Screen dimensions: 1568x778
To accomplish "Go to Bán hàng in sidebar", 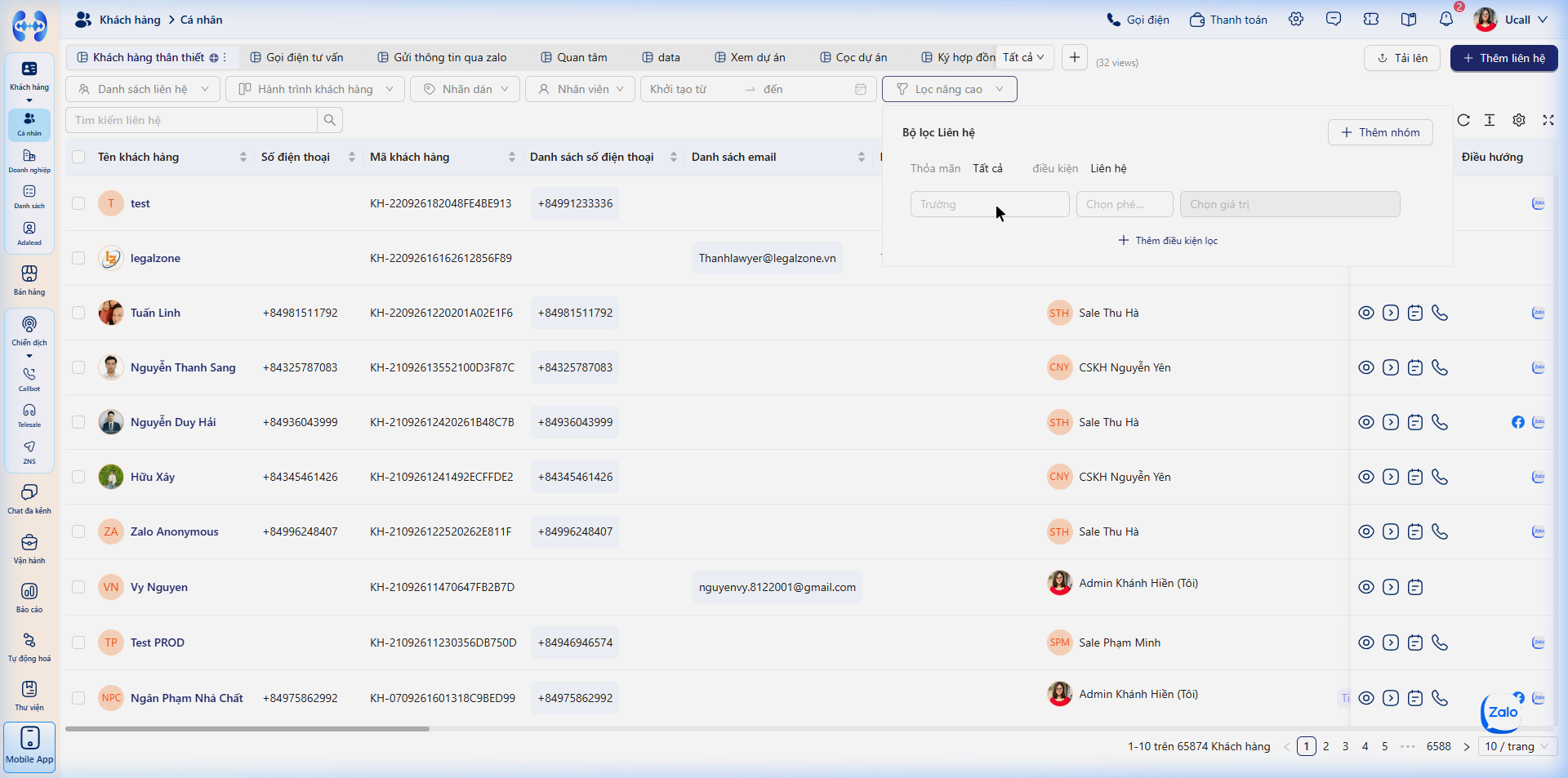I will 29,280.
